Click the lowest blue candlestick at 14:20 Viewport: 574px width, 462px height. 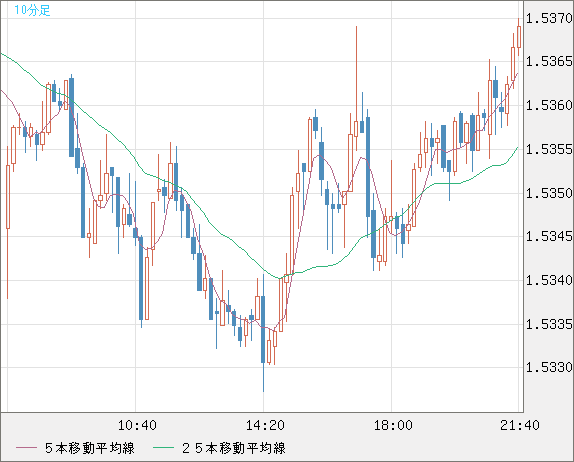click(263, 329)
